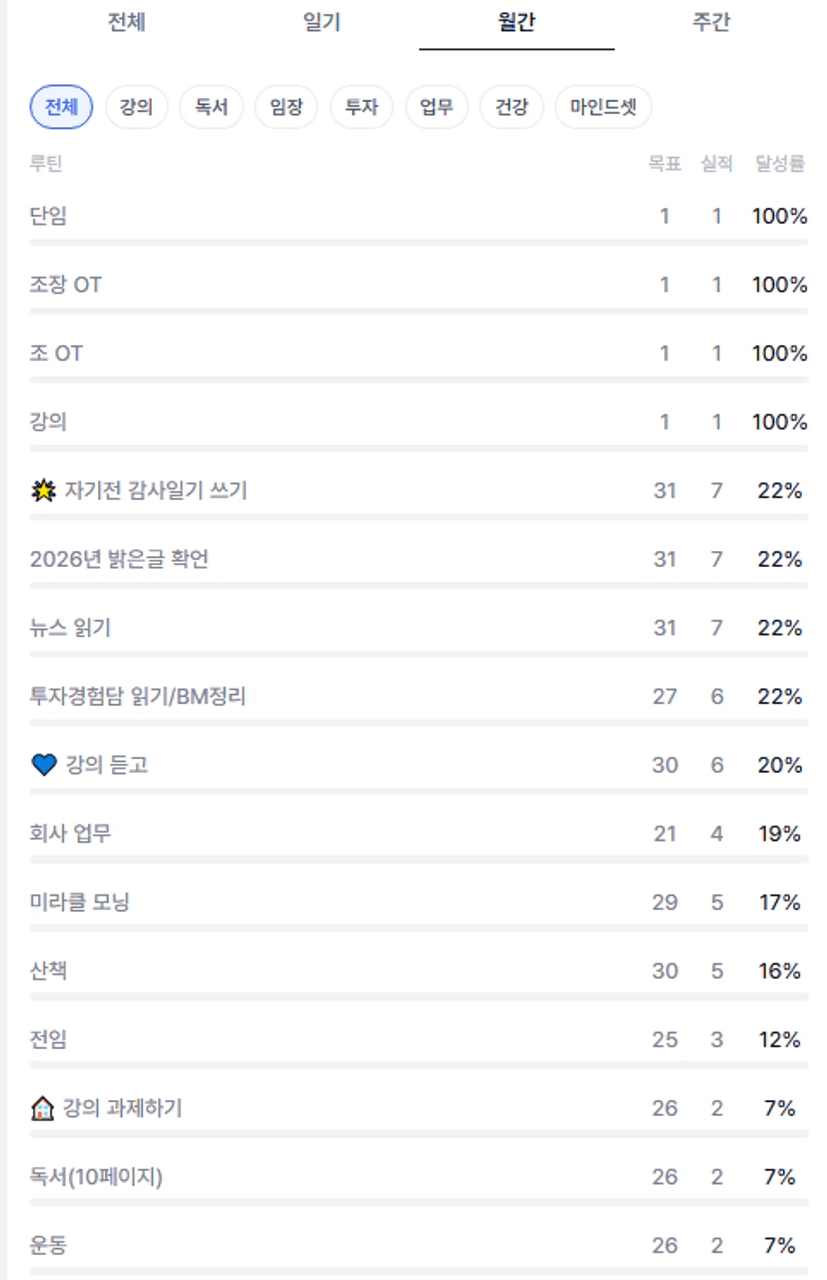This screenshot has width=827, height=1280.
Task: Select the 투자 filter chip
Action: pyautogui.click(x=361, y=107)
